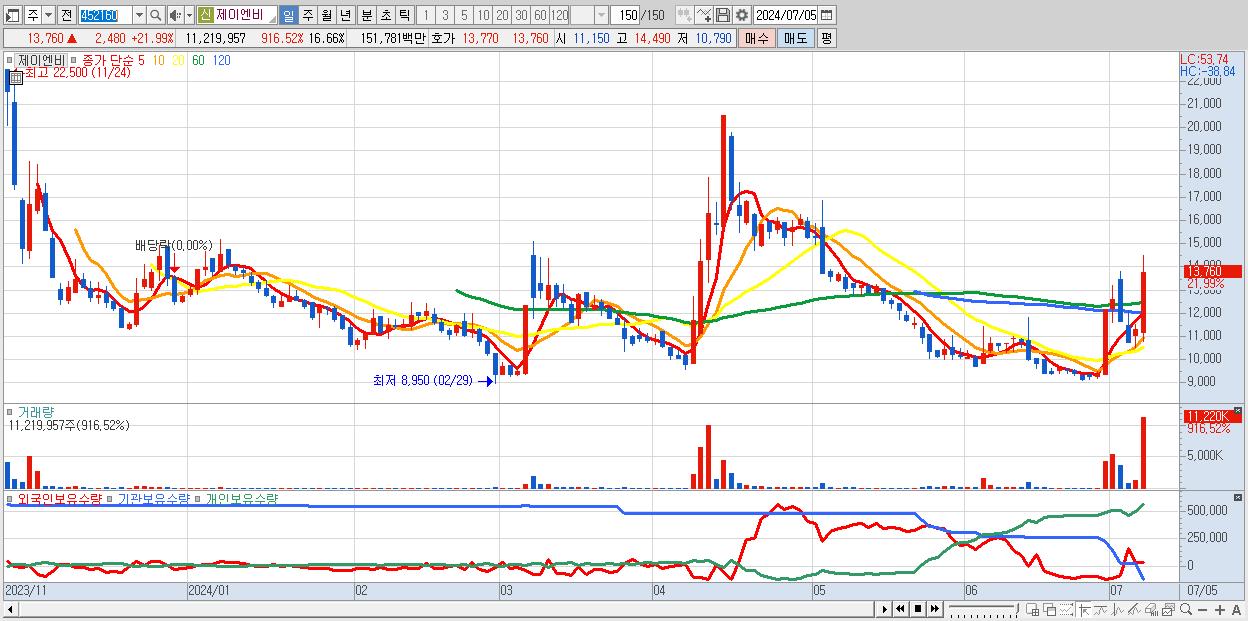Open chart settings gear icon

point(742,15)
